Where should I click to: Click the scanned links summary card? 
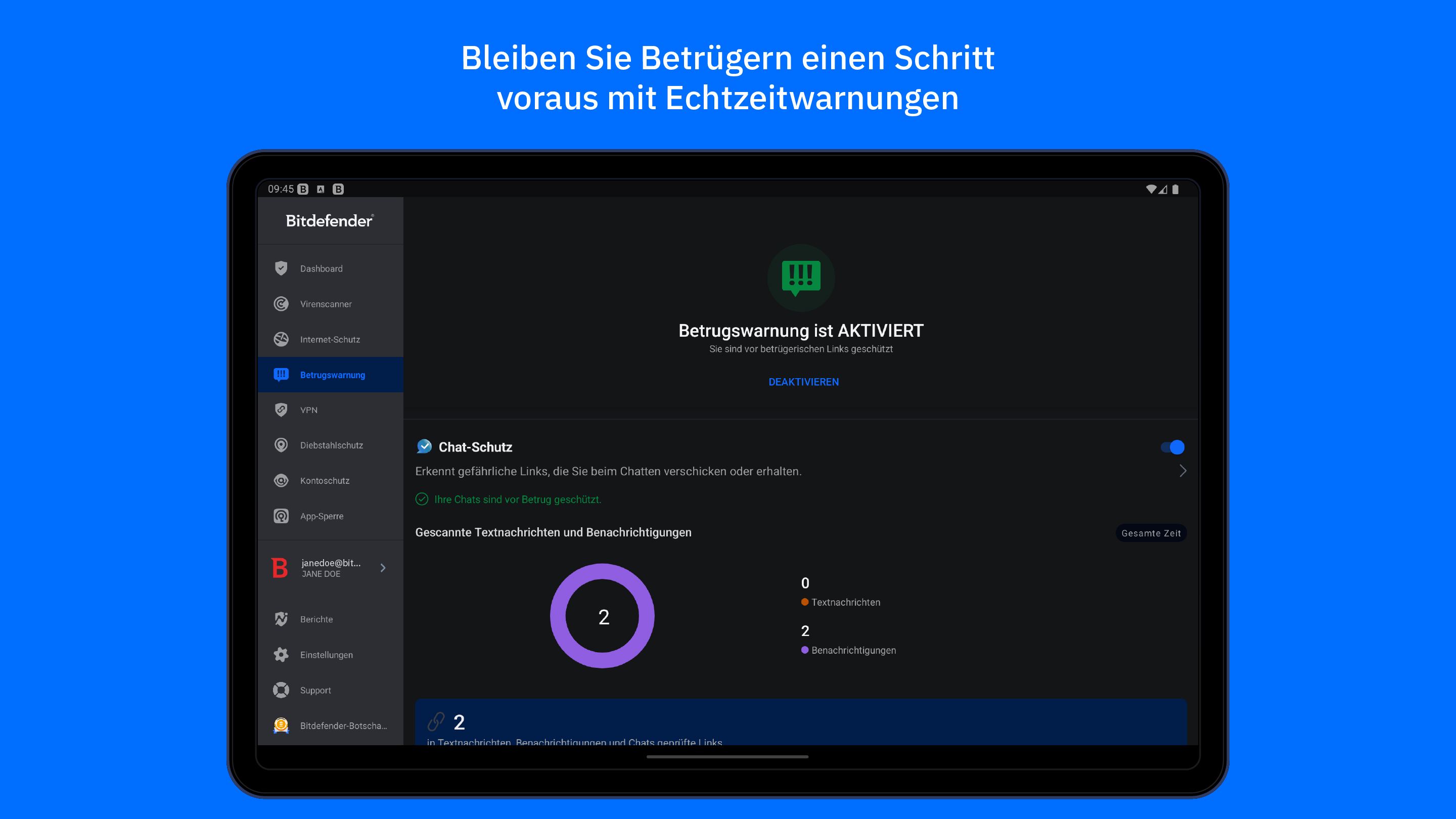pyautogui.click(x=801, y=722)
